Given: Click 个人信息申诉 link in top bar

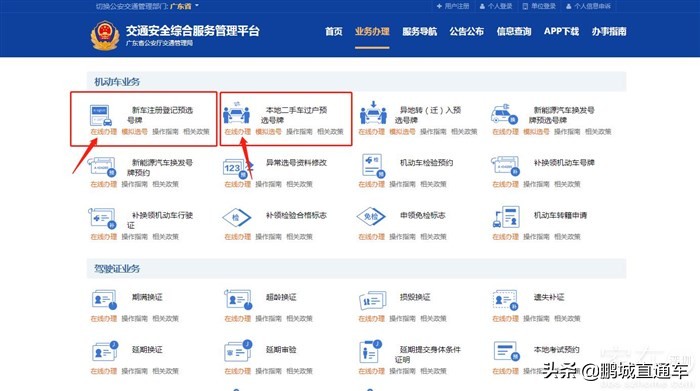Looking at the screenshot, I should pos(588,6).
